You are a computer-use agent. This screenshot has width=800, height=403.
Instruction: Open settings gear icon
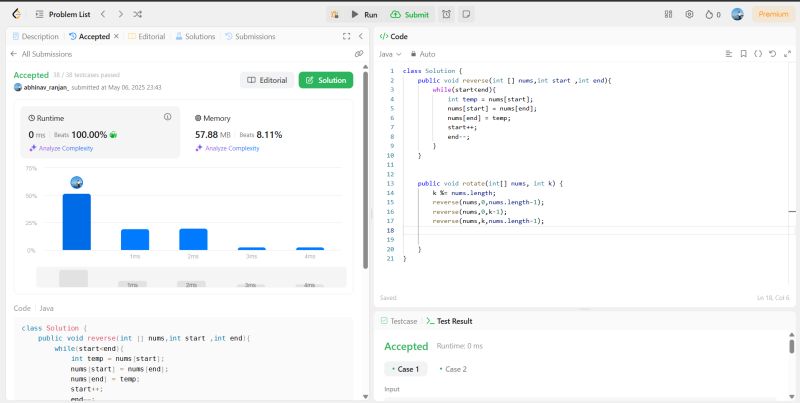[689, 14]
